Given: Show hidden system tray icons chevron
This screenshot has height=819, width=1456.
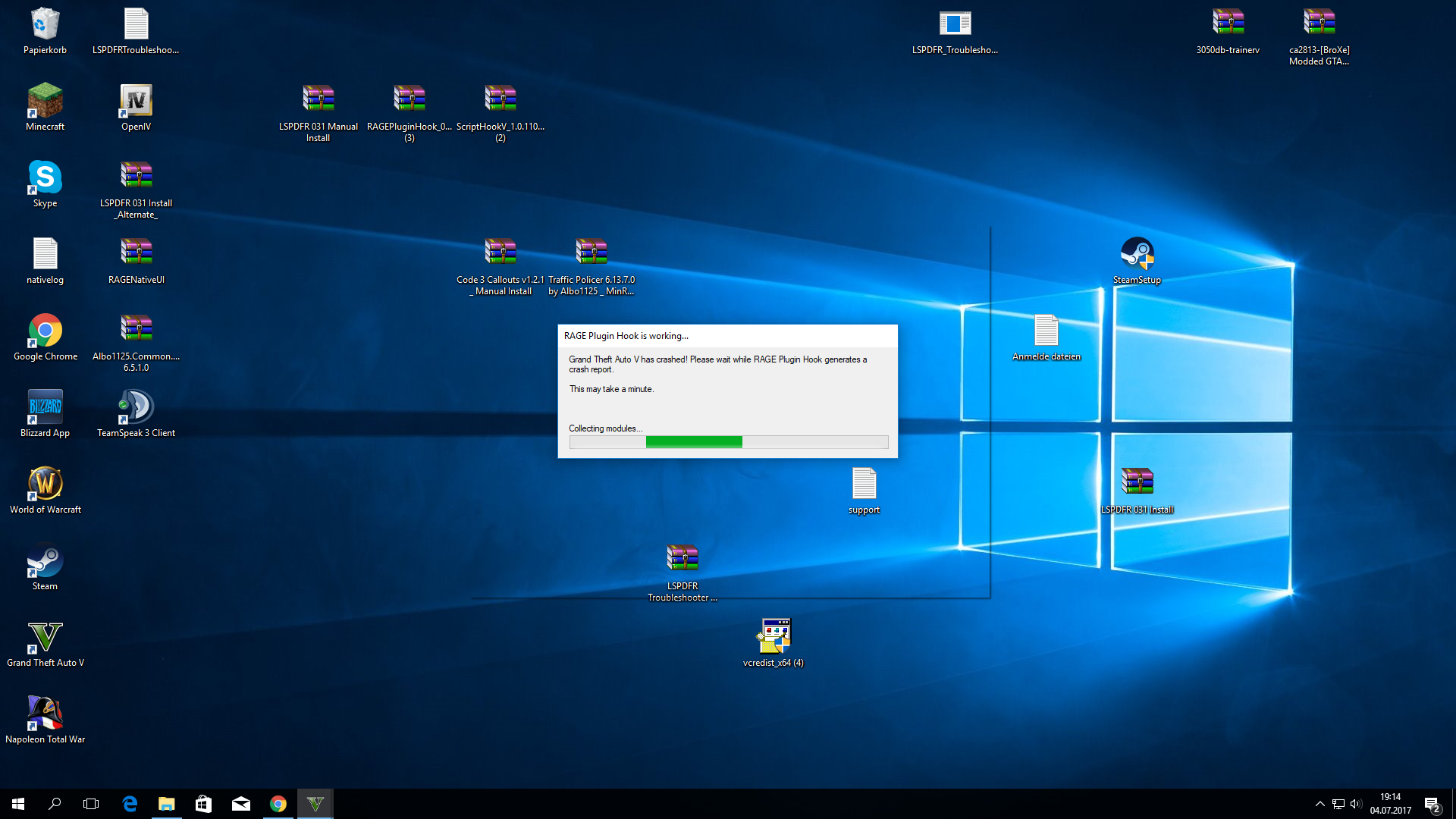Looking at the screenshot, I should click(x=1319, y=804).
